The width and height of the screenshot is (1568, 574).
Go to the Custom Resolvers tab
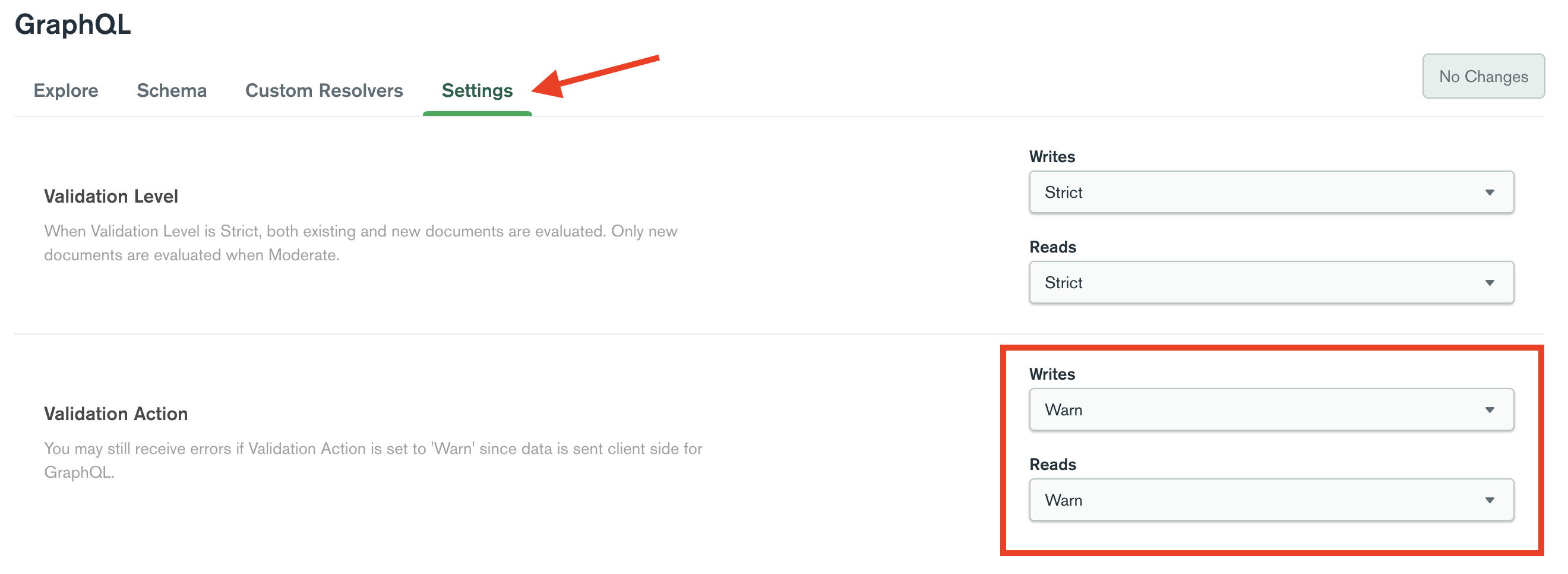pos(324,90)
